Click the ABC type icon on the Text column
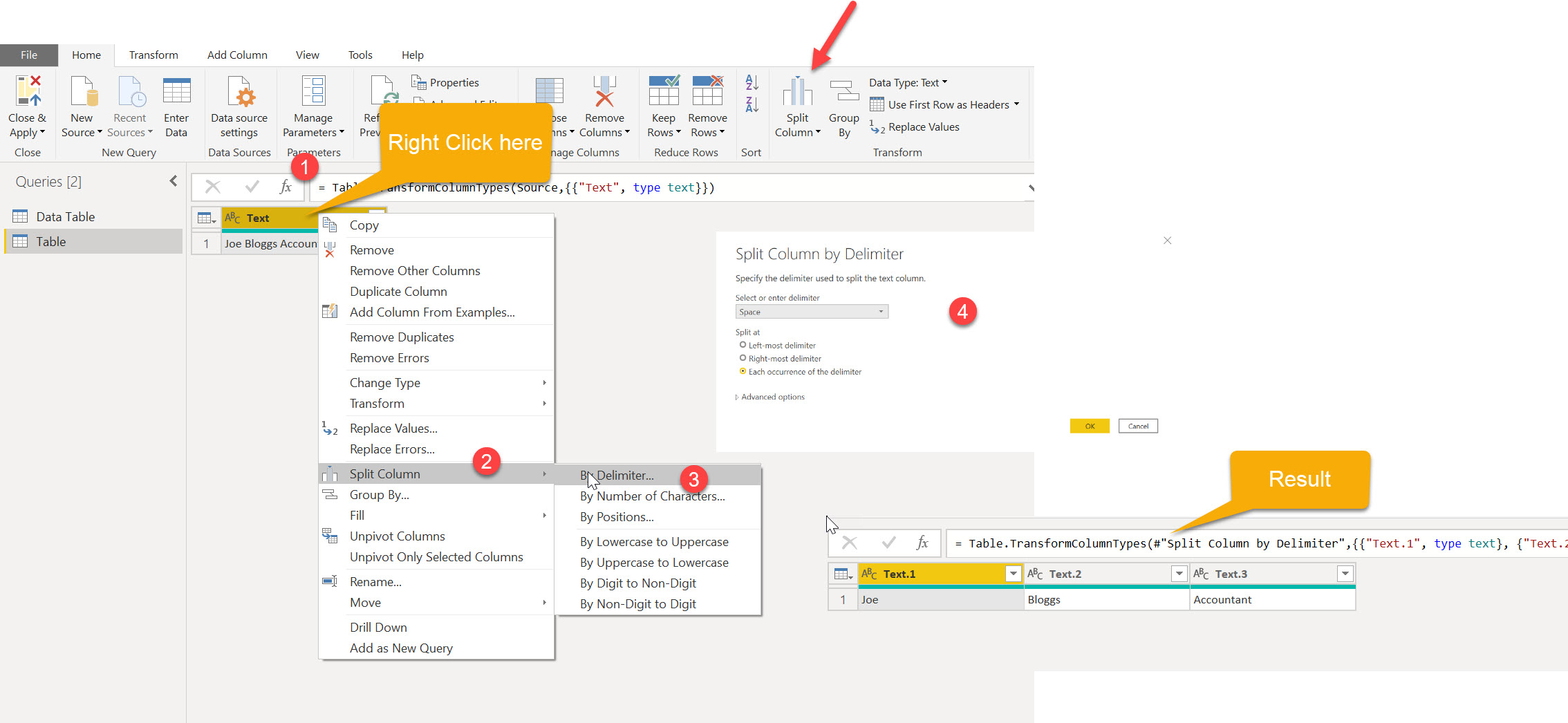1568x723 pixels. coord(232,218)
